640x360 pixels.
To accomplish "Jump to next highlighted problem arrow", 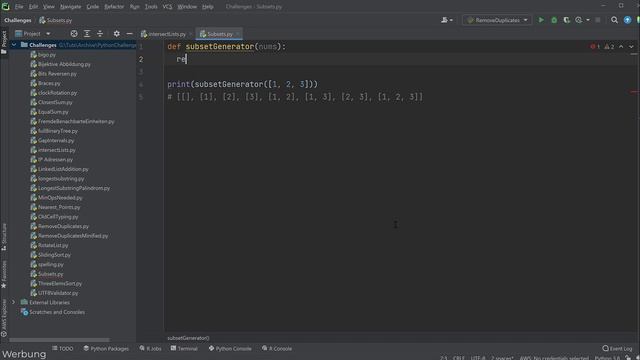I will [631, 47].
